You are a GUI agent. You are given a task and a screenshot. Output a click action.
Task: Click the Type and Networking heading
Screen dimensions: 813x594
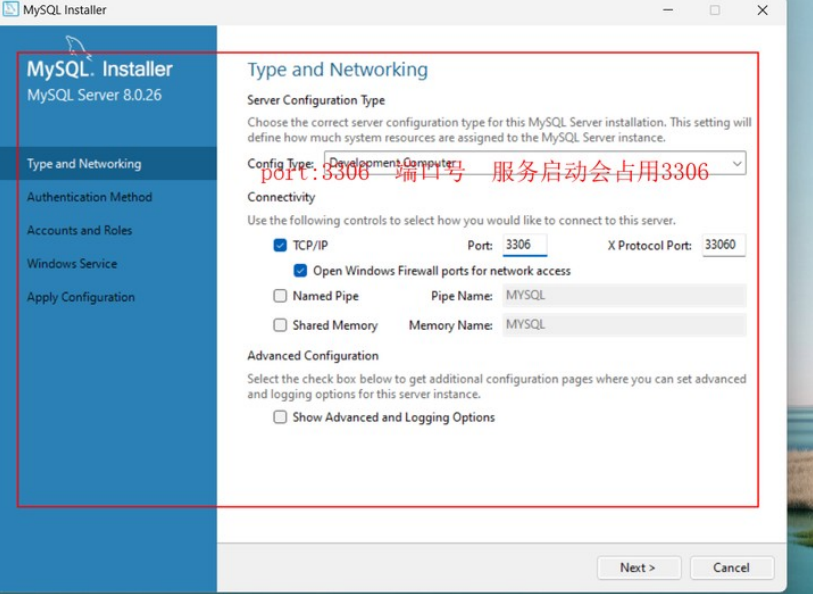338,69
